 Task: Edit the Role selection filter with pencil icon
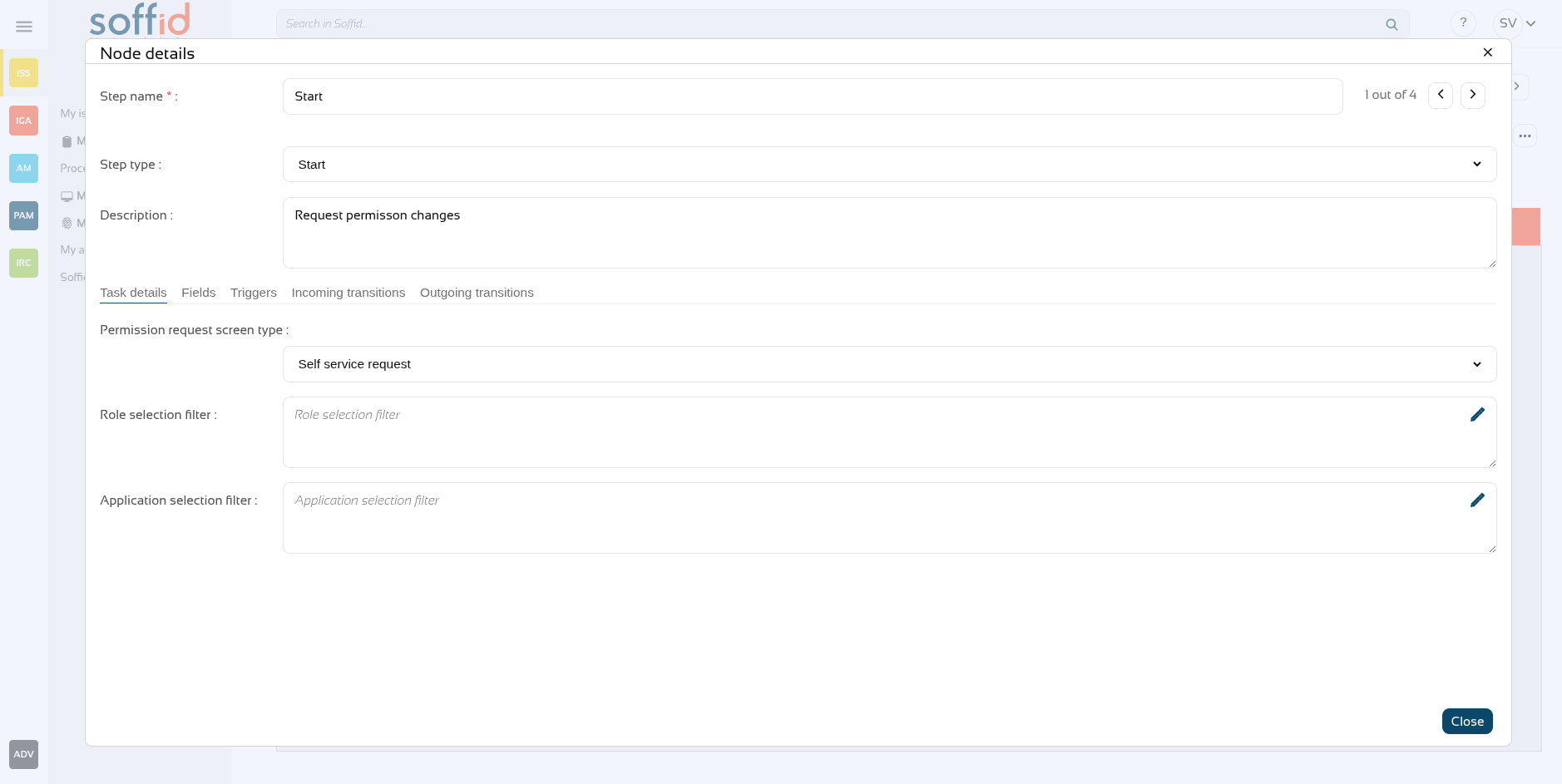1477,415
